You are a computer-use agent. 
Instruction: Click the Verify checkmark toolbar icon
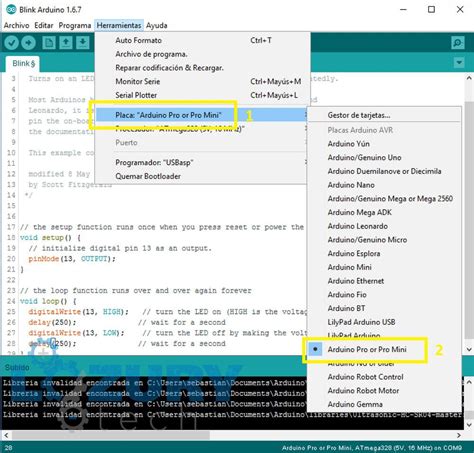12,43
